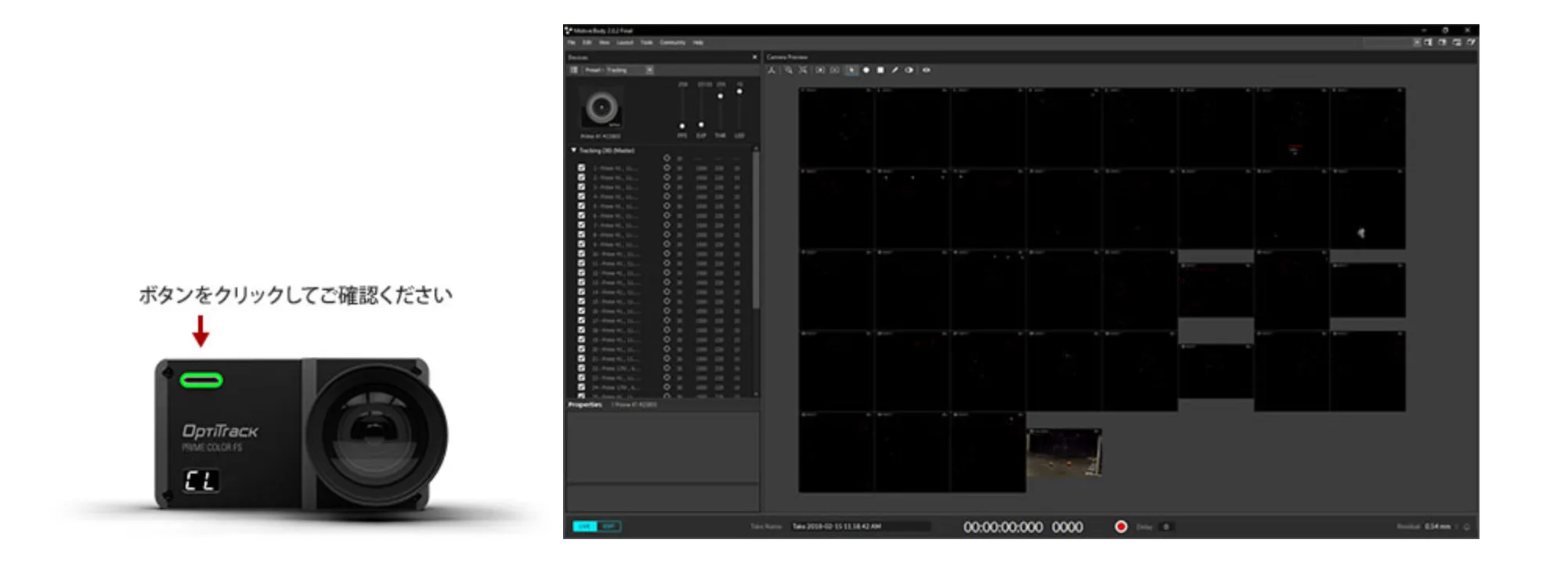
Task: Toggle the checkbox for camera row 5
Action: (581, 206)
